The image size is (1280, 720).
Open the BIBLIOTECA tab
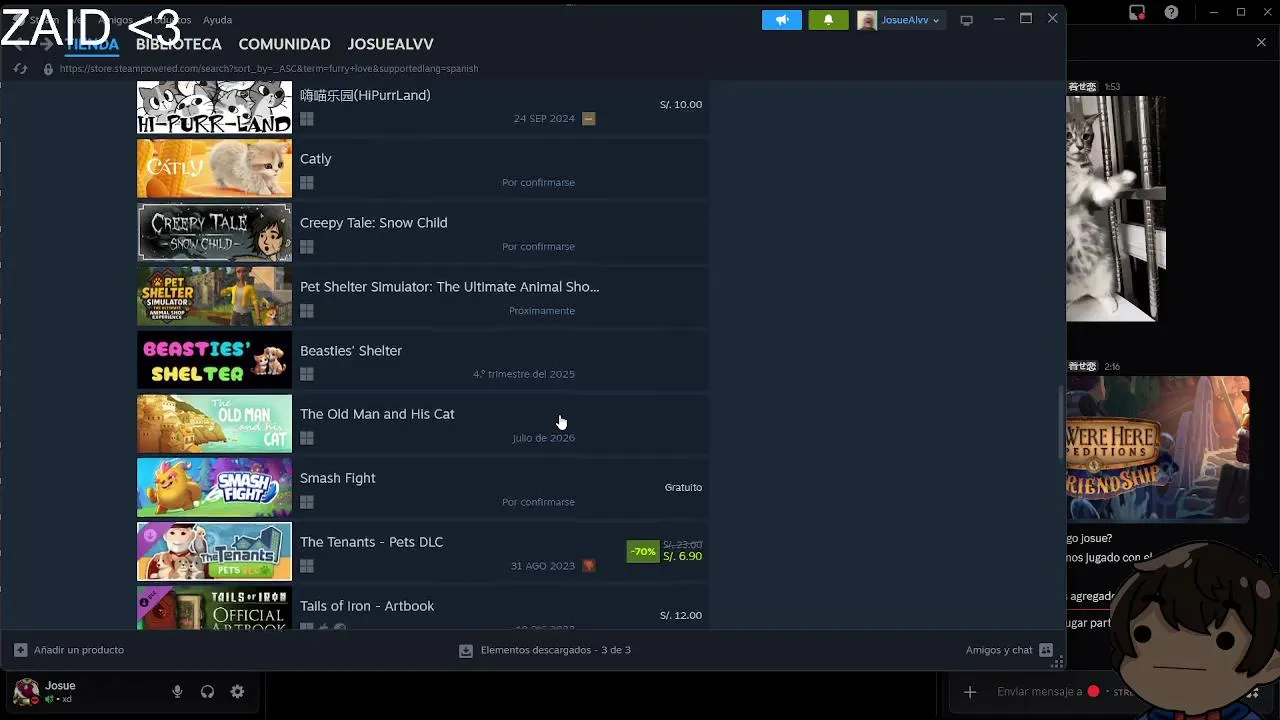click(179, 44)
